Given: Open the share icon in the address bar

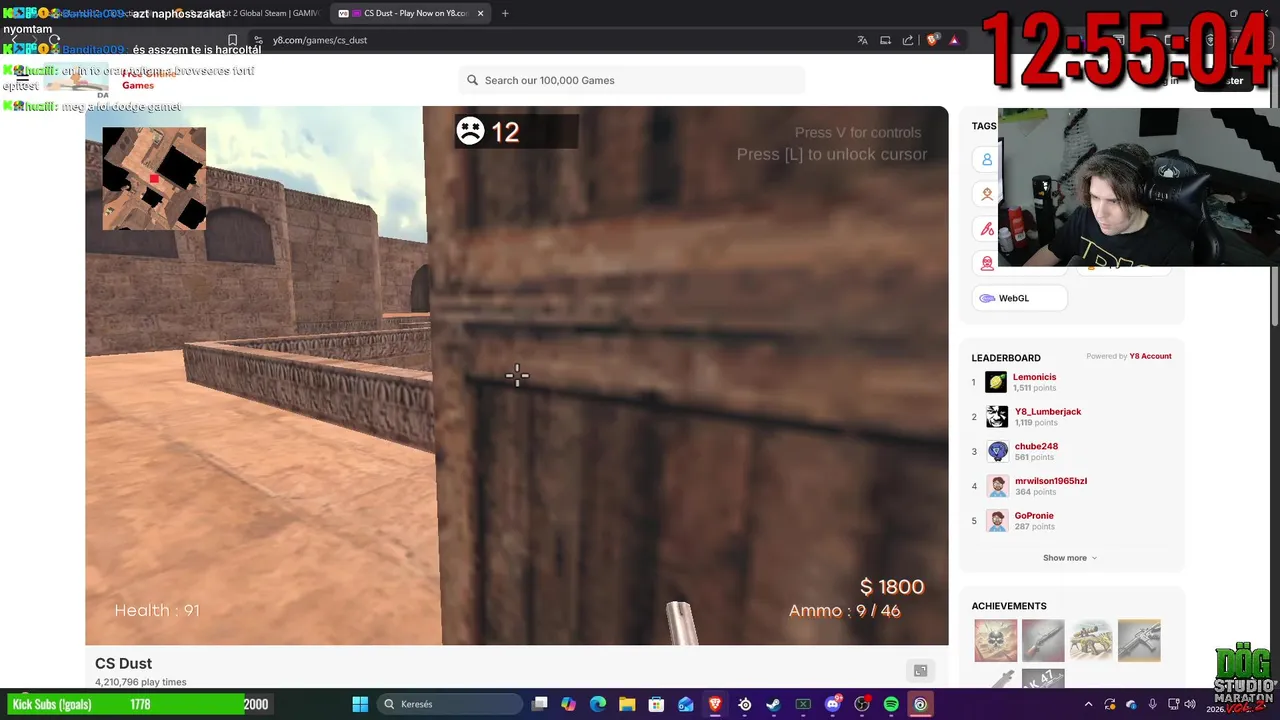Looking at the screenshot, I should coord(908,40).
